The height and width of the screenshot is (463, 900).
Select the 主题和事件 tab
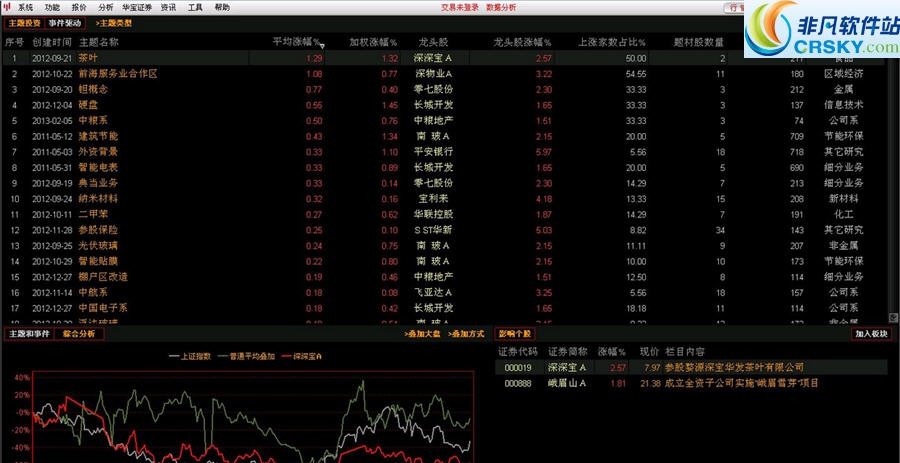pyautogui.click(x=28, y=334)
